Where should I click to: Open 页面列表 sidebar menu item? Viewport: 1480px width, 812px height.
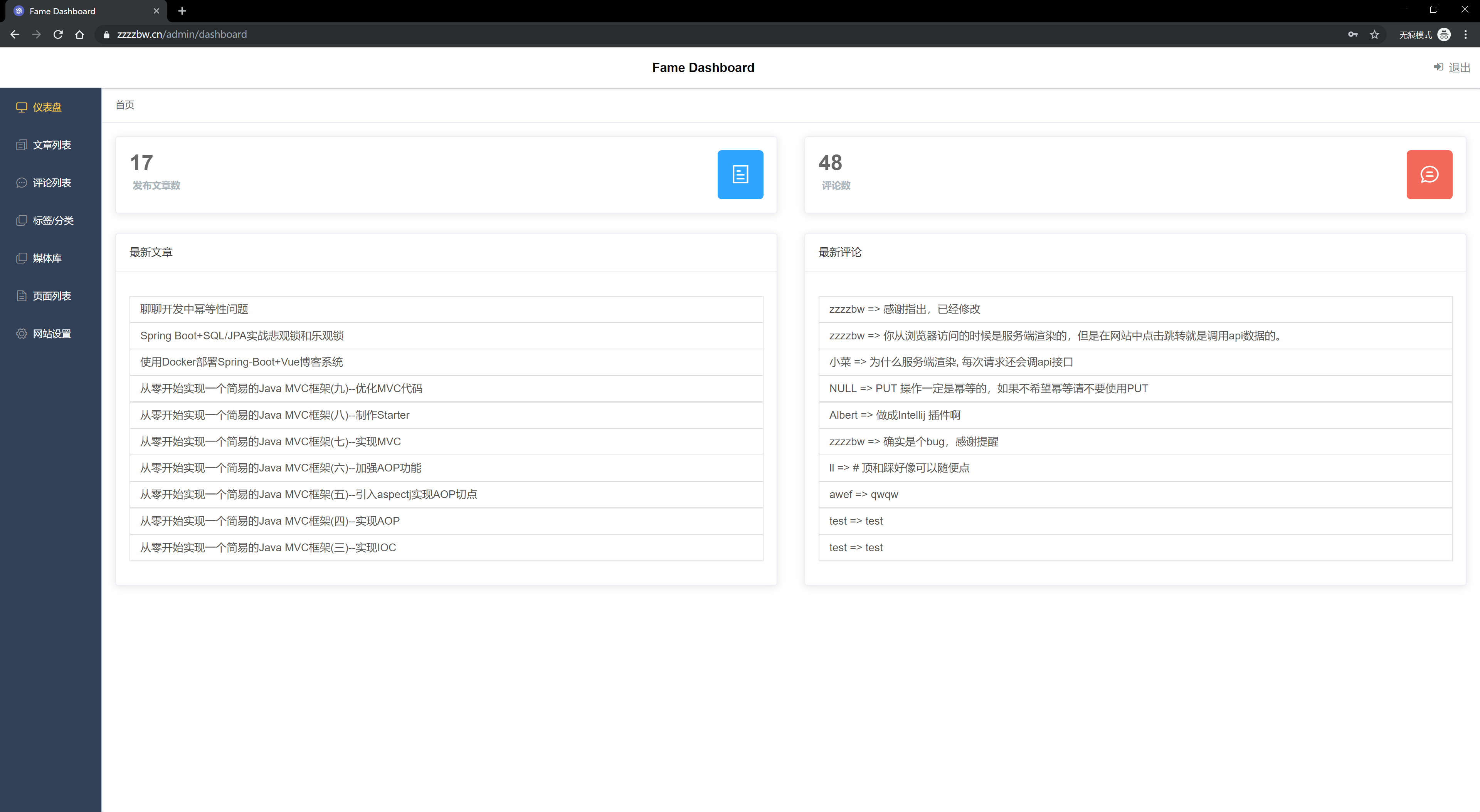coord(52,296)
